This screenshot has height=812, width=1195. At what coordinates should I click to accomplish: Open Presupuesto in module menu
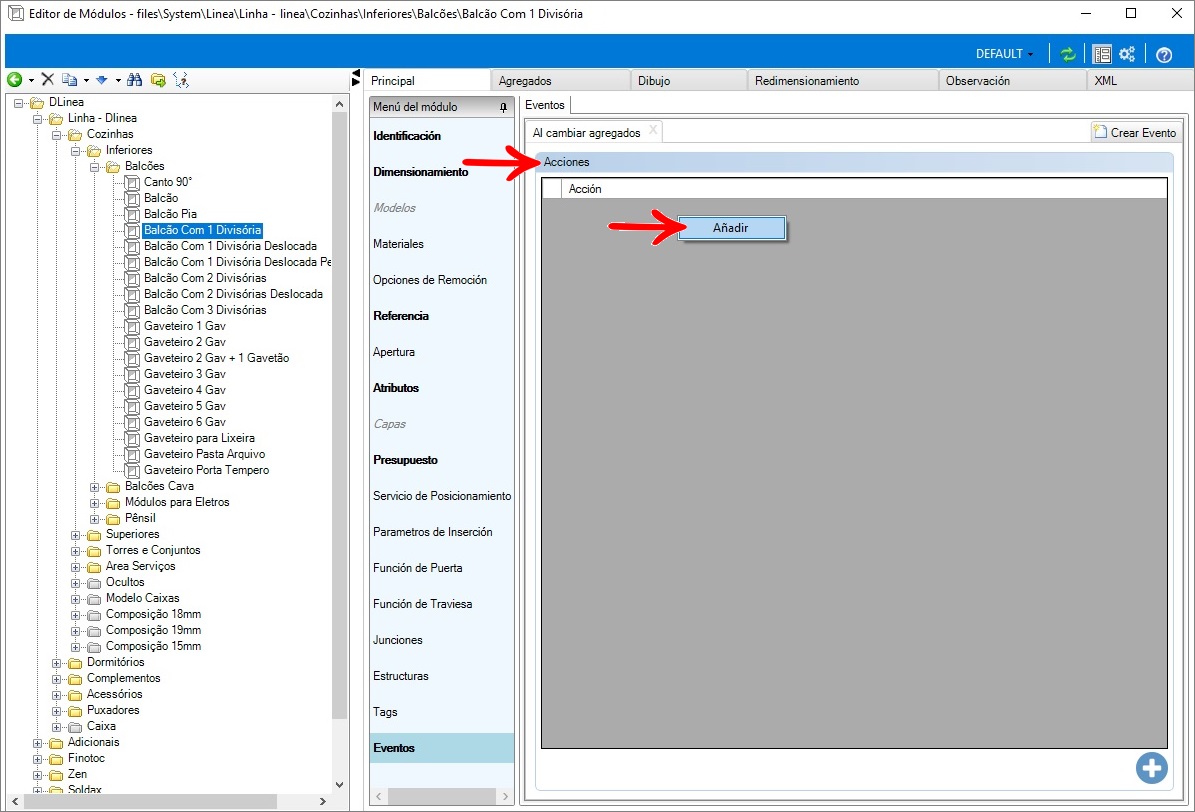pyautogui.click(x=405, y=460)
